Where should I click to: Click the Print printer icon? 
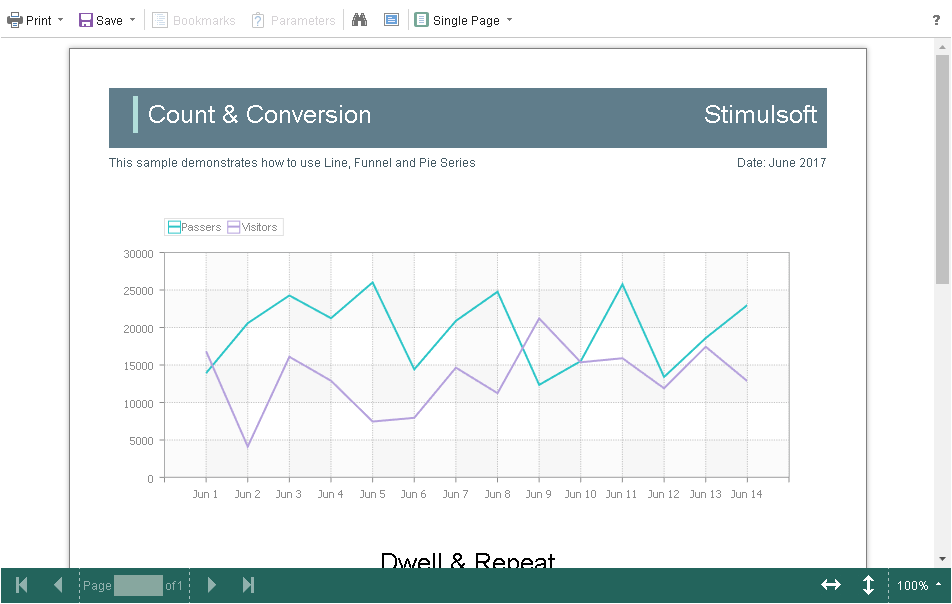pyautogui.click(x=15, y=20)
